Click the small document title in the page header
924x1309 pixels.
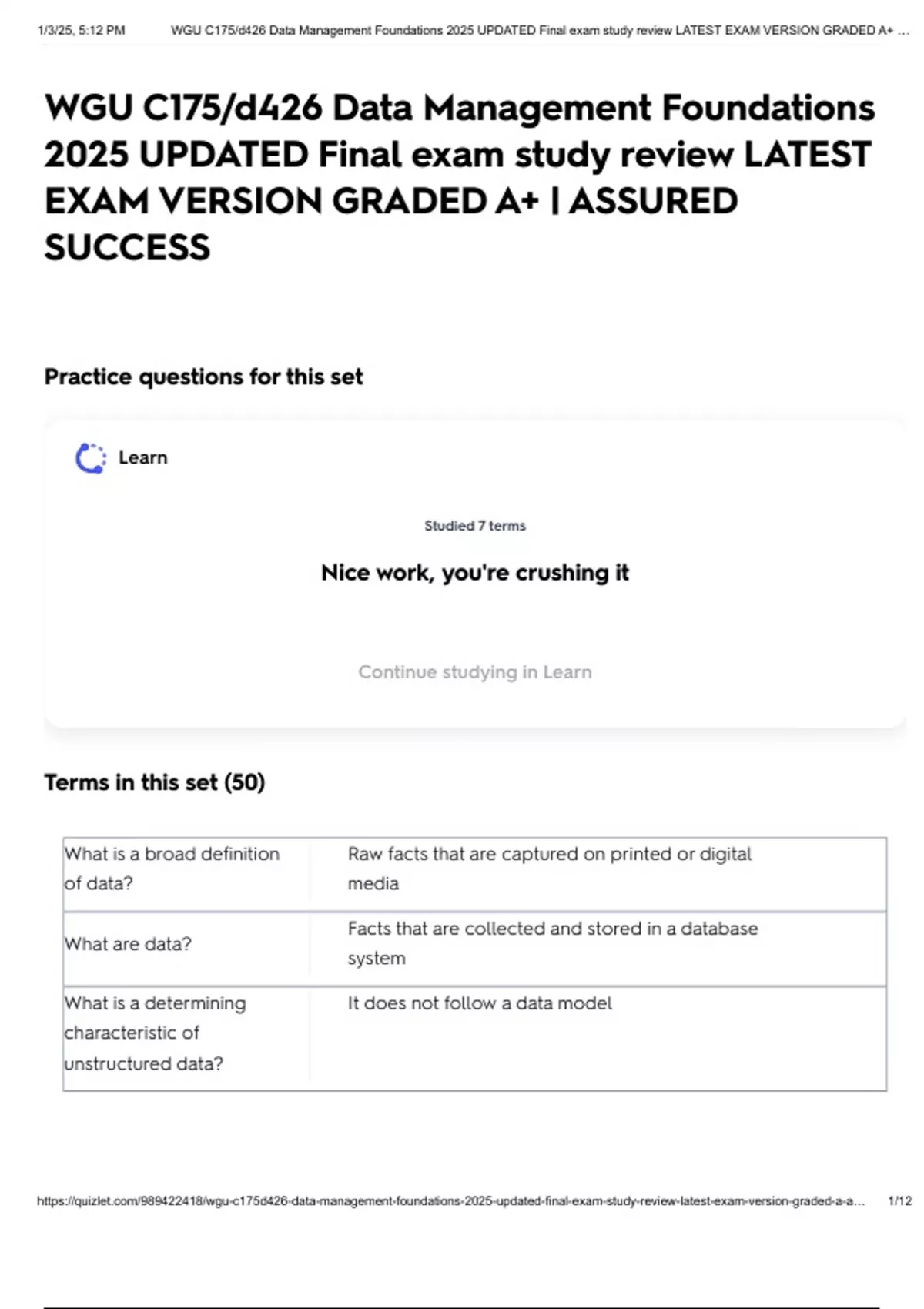539,31
